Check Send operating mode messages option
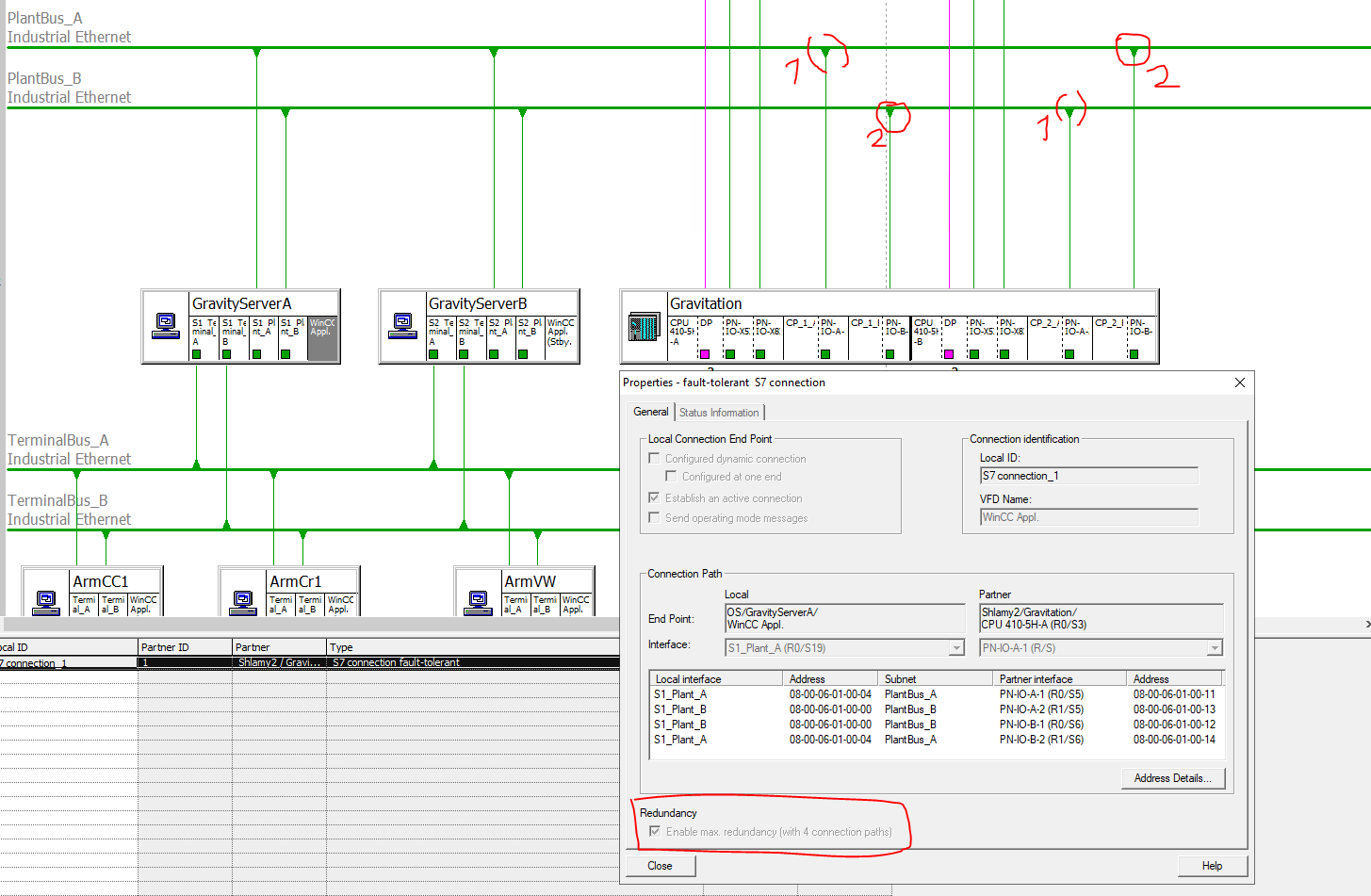Image resolution: width=1371 pixels, height=896 pixels. [x=654, y=518]
